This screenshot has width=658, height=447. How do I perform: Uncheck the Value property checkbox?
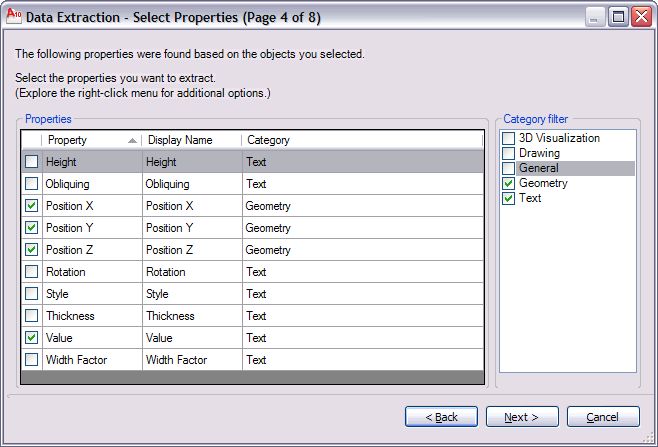tap(32, 338)
